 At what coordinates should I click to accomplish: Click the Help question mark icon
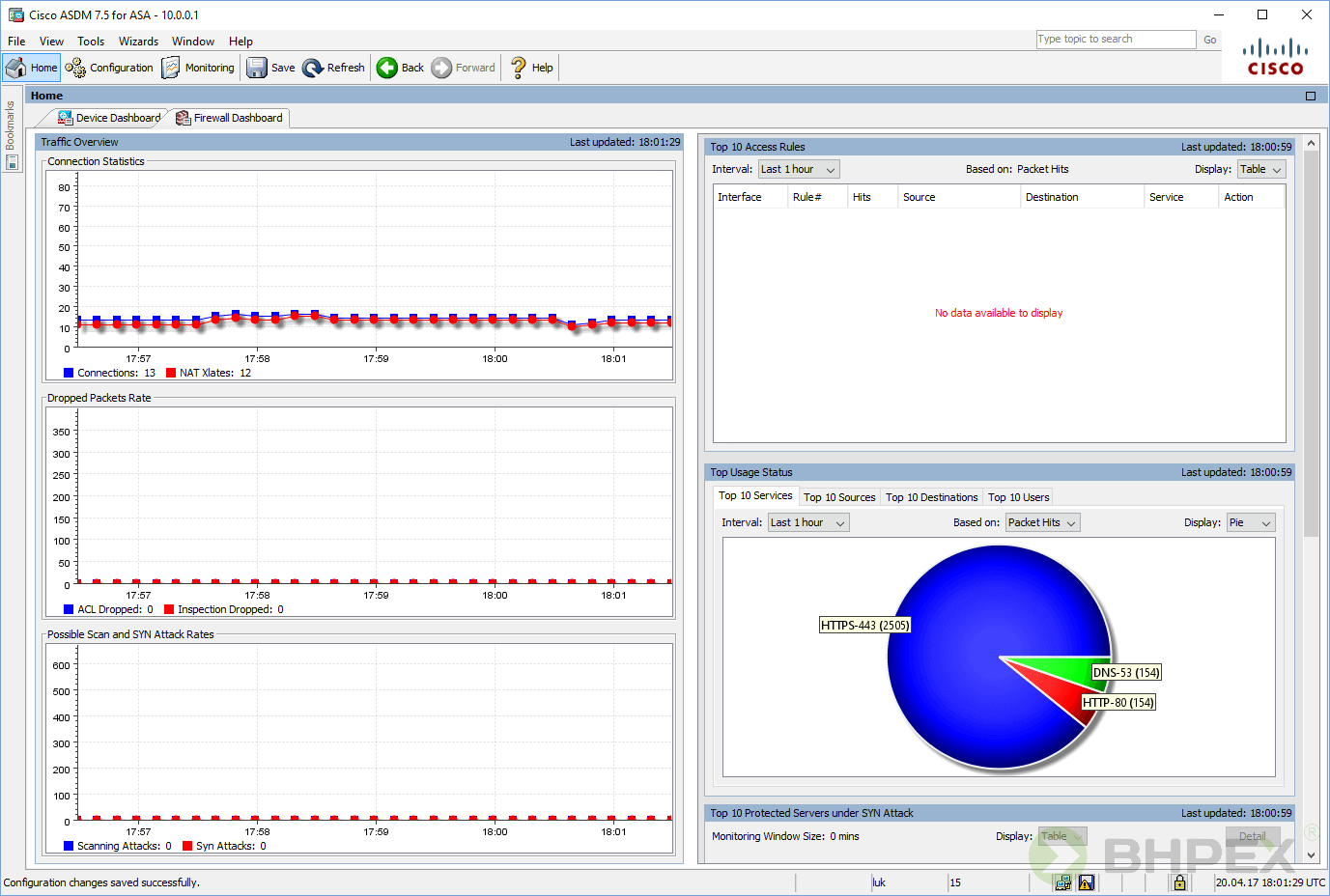pyautogui.click(x=519, y=68)
